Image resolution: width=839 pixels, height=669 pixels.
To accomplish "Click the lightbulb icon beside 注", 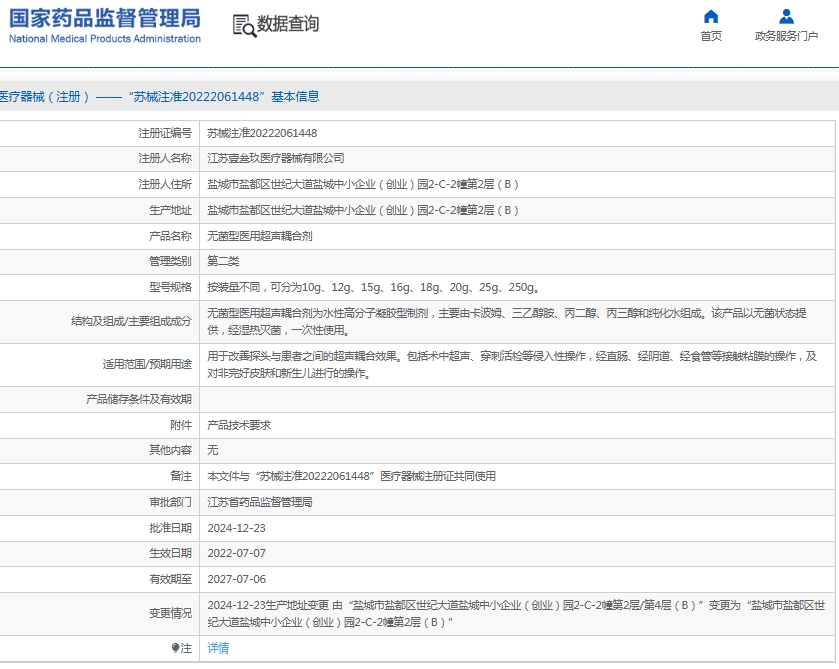I will tap(175, 648).
